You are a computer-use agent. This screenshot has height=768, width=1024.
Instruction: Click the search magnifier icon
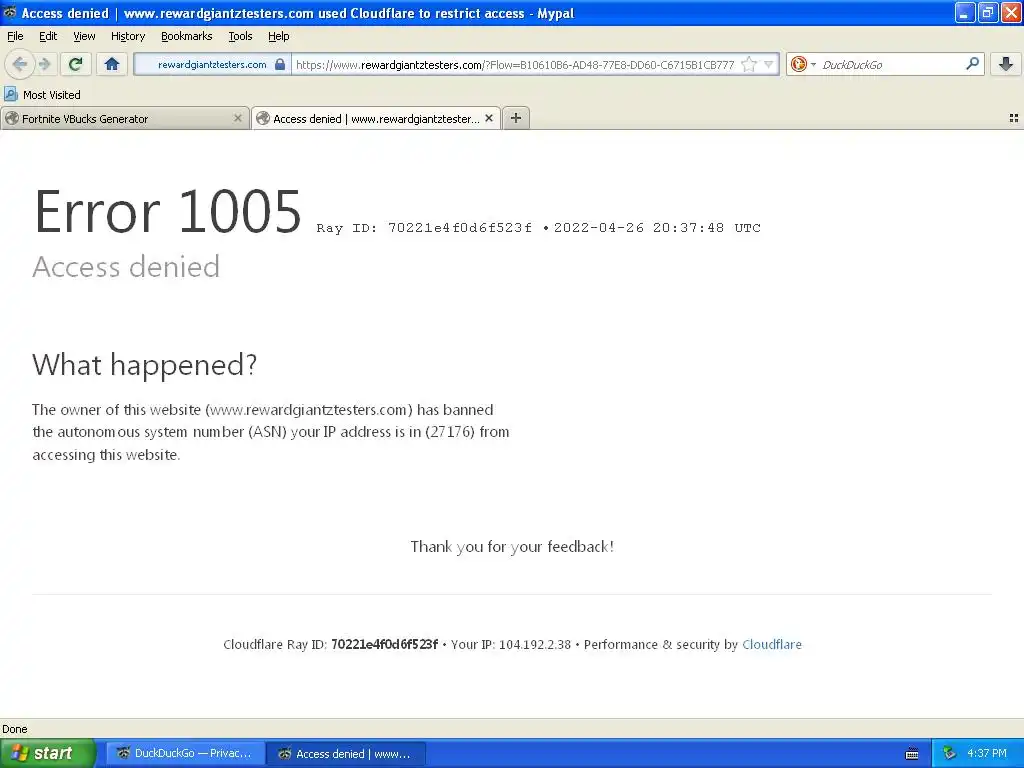972,64
